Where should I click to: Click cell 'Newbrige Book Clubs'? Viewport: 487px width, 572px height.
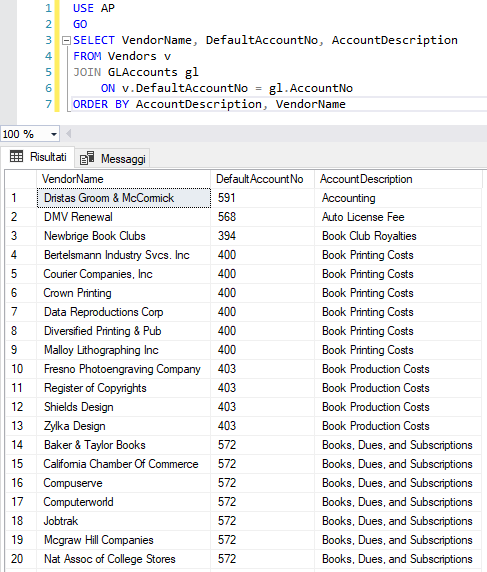coord(124,236)
